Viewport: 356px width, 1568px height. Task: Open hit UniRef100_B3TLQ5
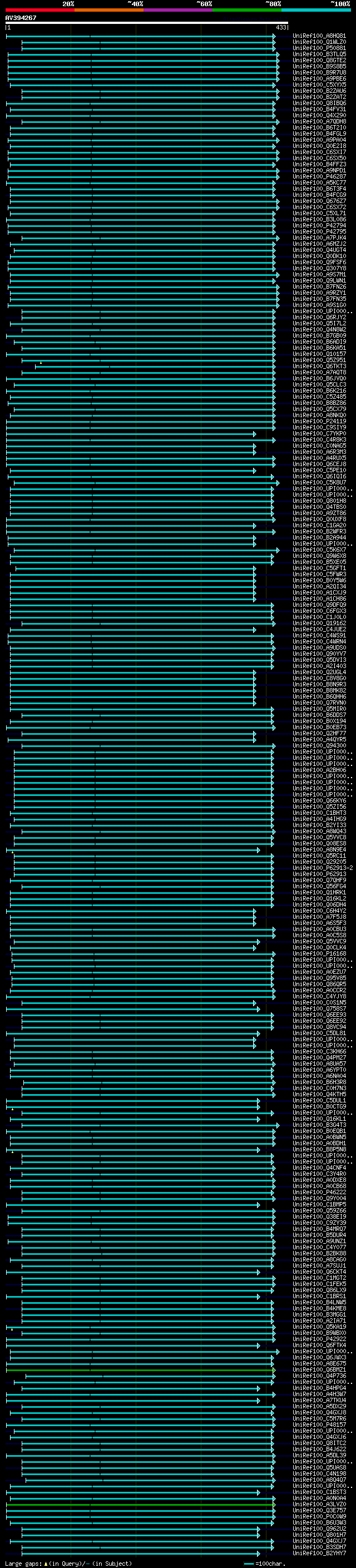(319, 54)
